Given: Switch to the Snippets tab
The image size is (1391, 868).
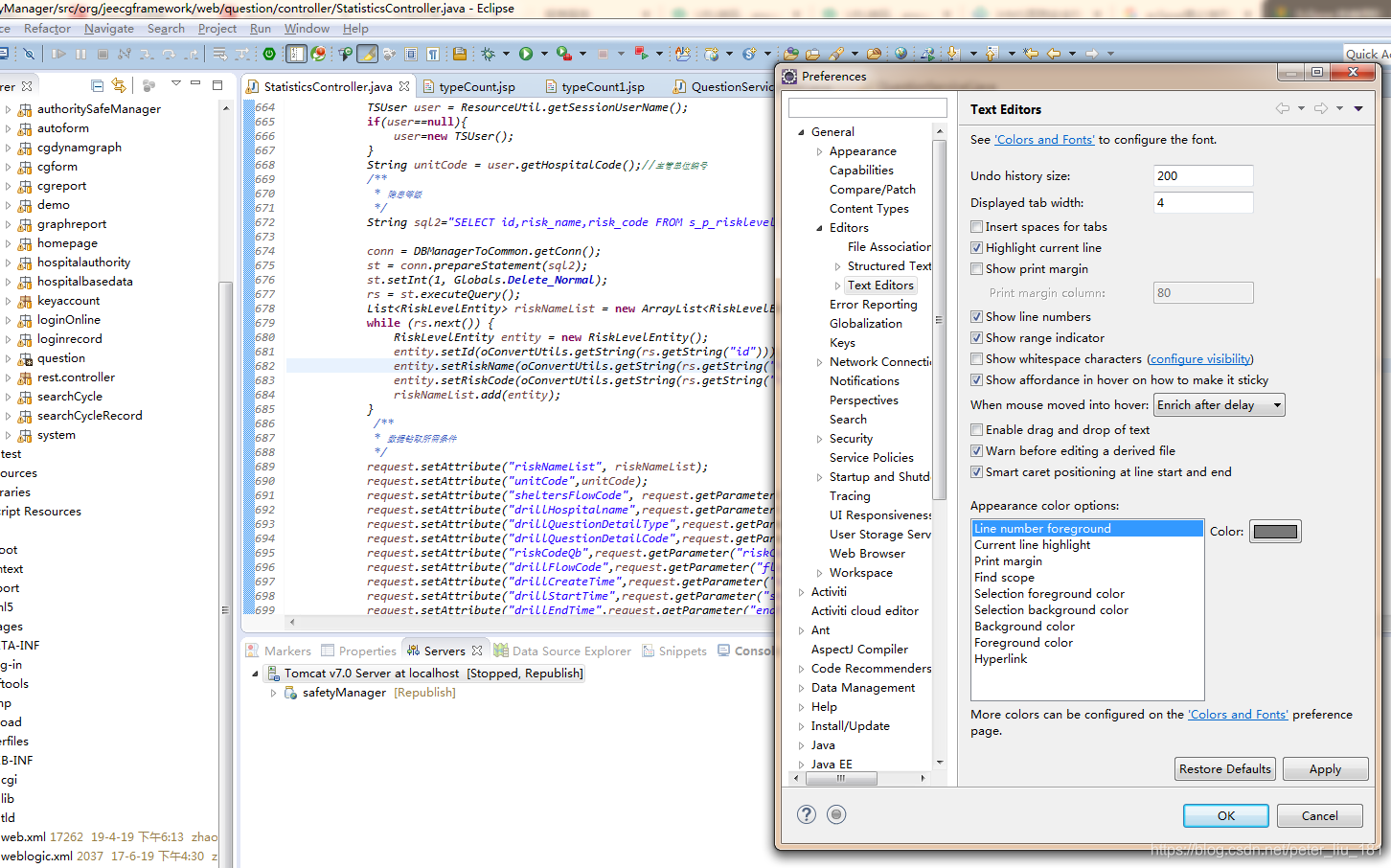Looking at the screenshot, I should point(682,651).
